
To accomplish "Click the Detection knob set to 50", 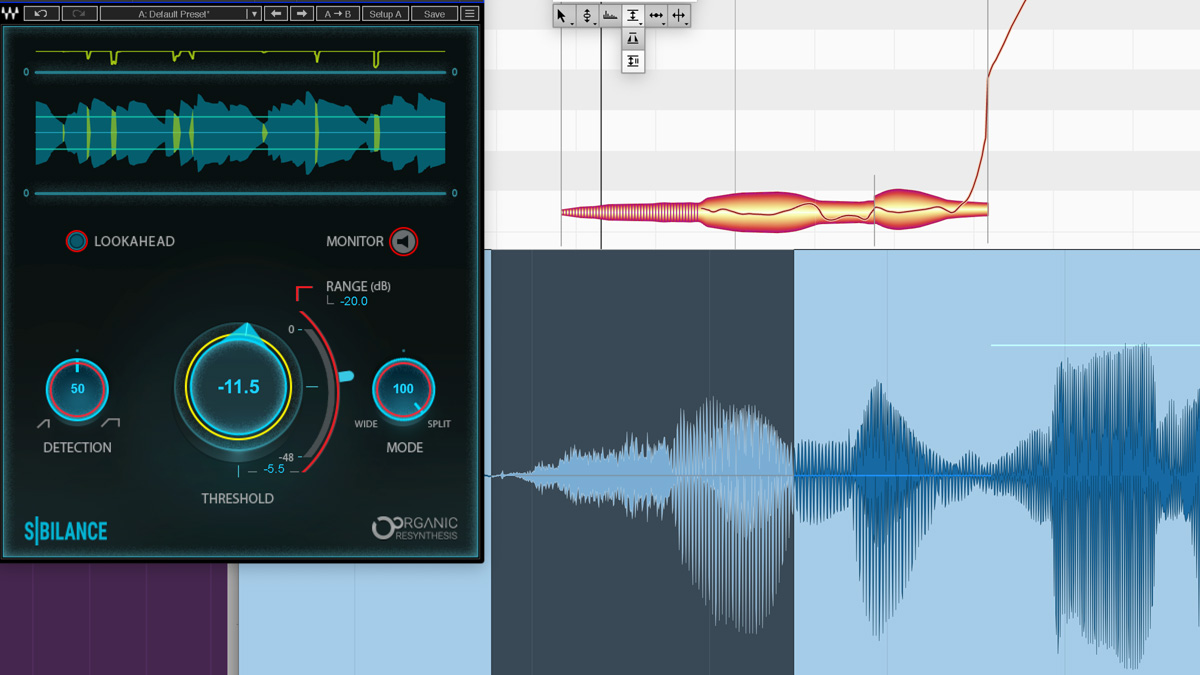I will (77, 389).
